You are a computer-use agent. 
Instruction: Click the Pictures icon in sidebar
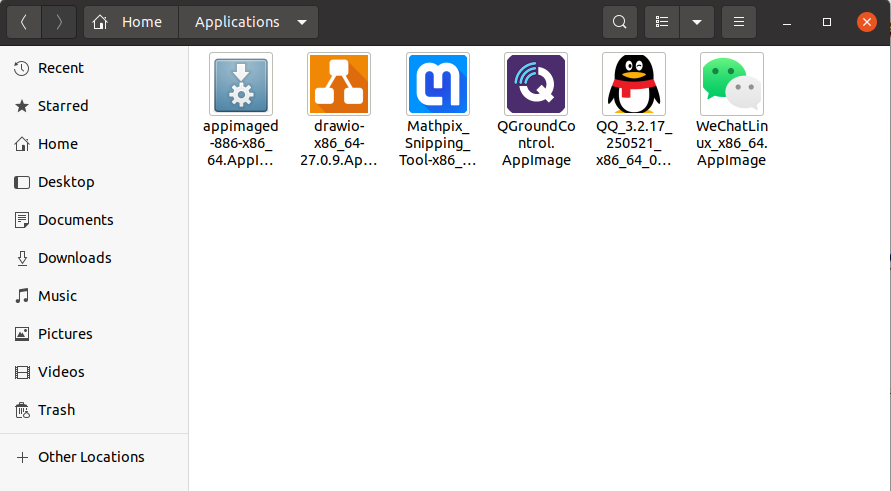point(22,334)
